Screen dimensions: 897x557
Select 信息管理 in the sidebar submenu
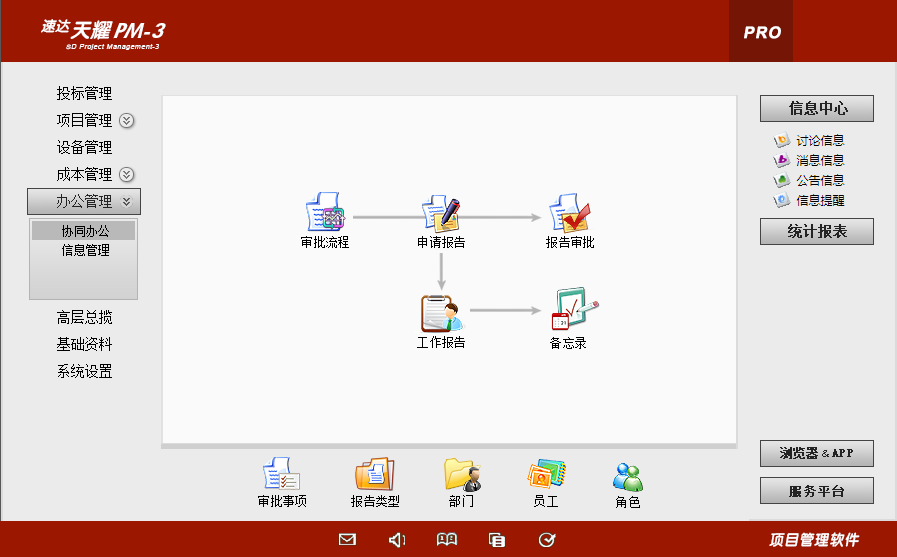85,251
